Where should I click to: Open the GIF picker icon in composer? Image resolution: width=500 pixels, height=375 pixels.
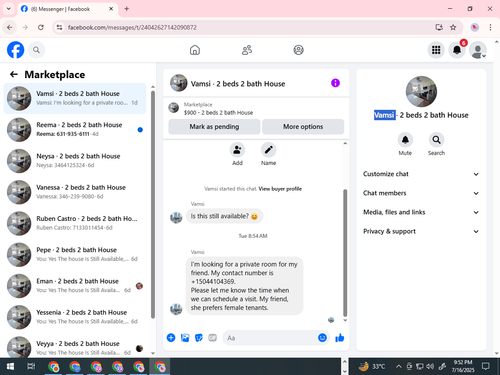pos(213,338)
